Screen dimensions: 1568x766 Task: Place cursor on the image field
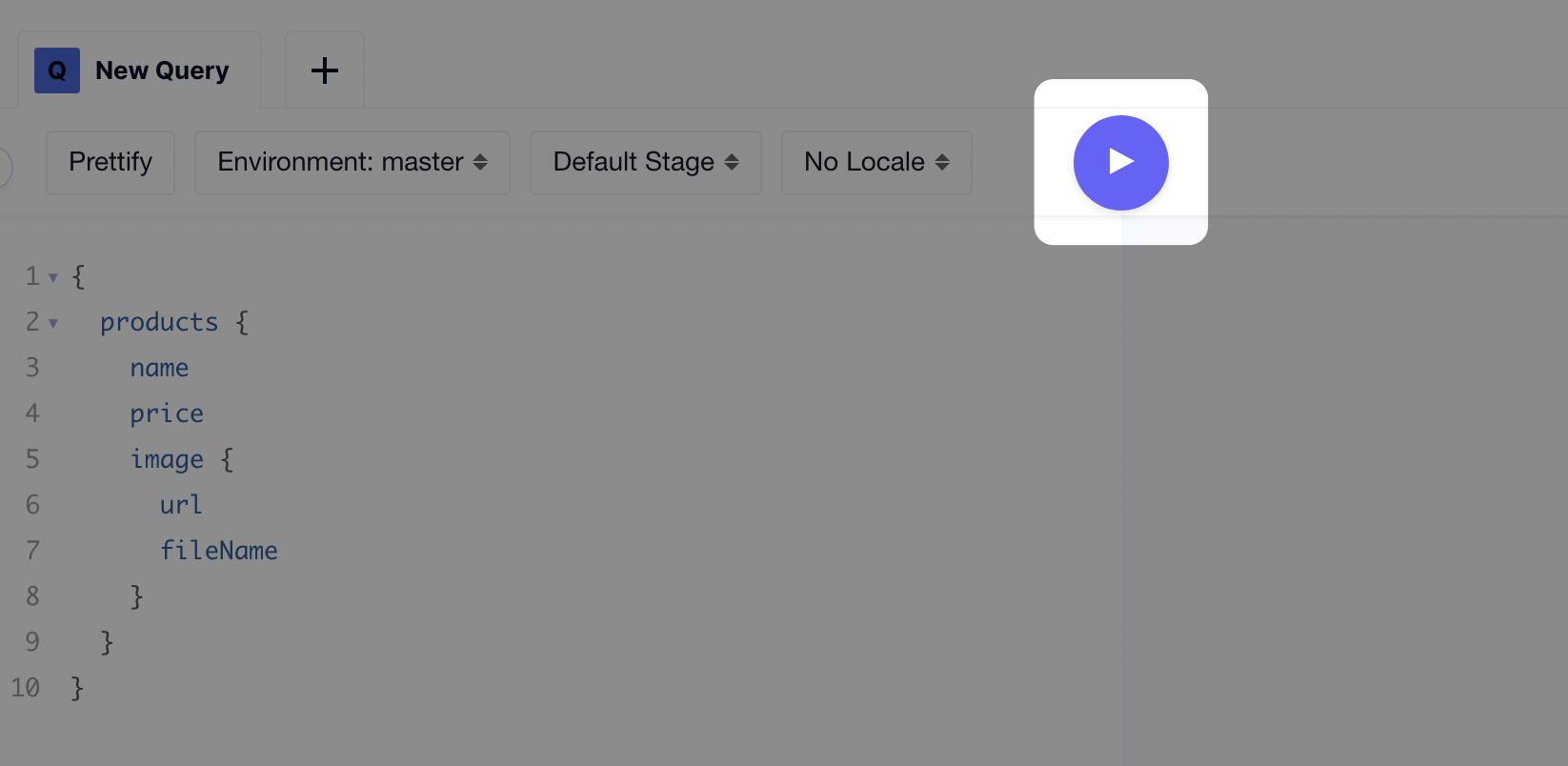click(x=167, y=460)
